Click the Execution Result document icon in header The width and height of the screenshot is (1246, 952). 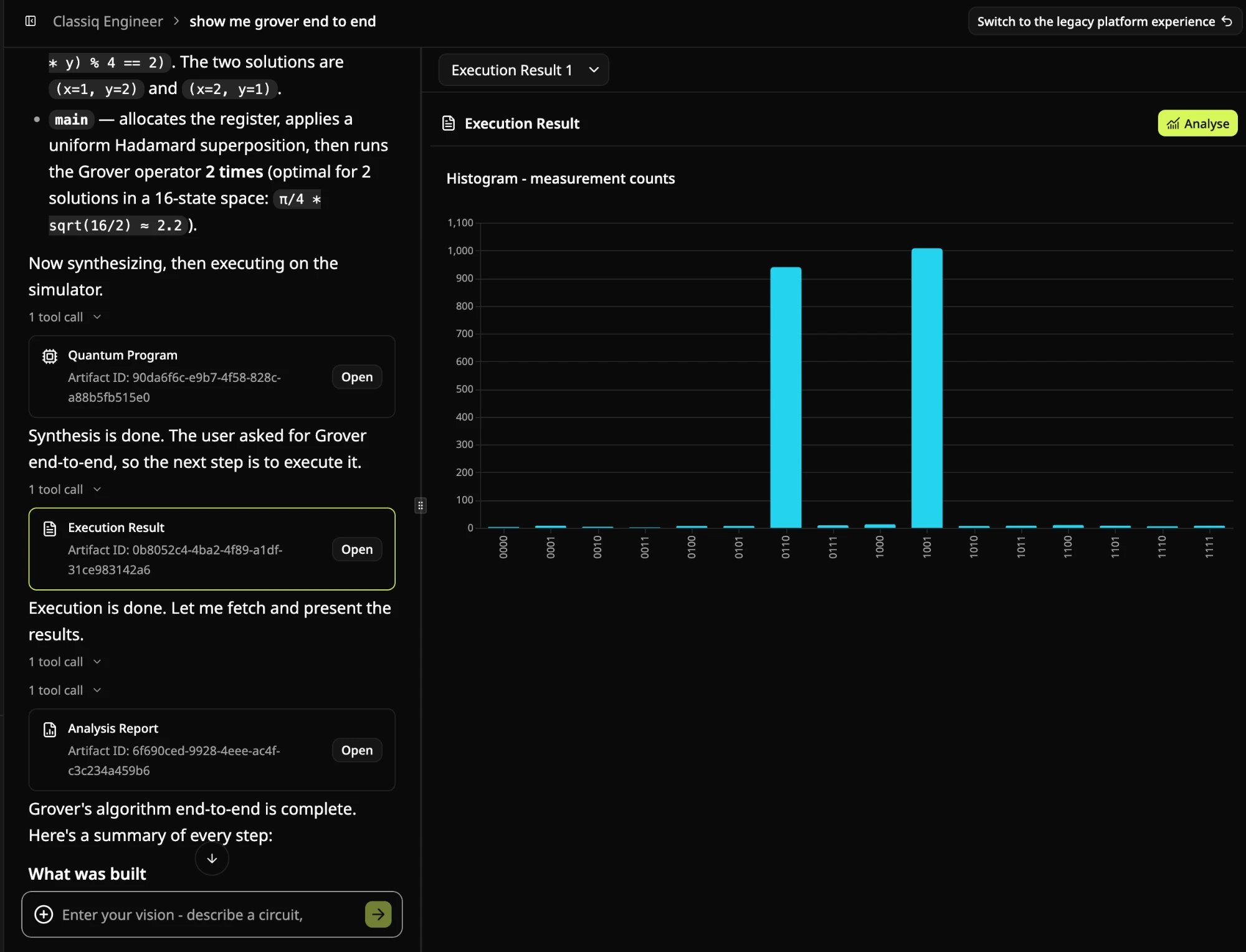(x=449, y=123)
